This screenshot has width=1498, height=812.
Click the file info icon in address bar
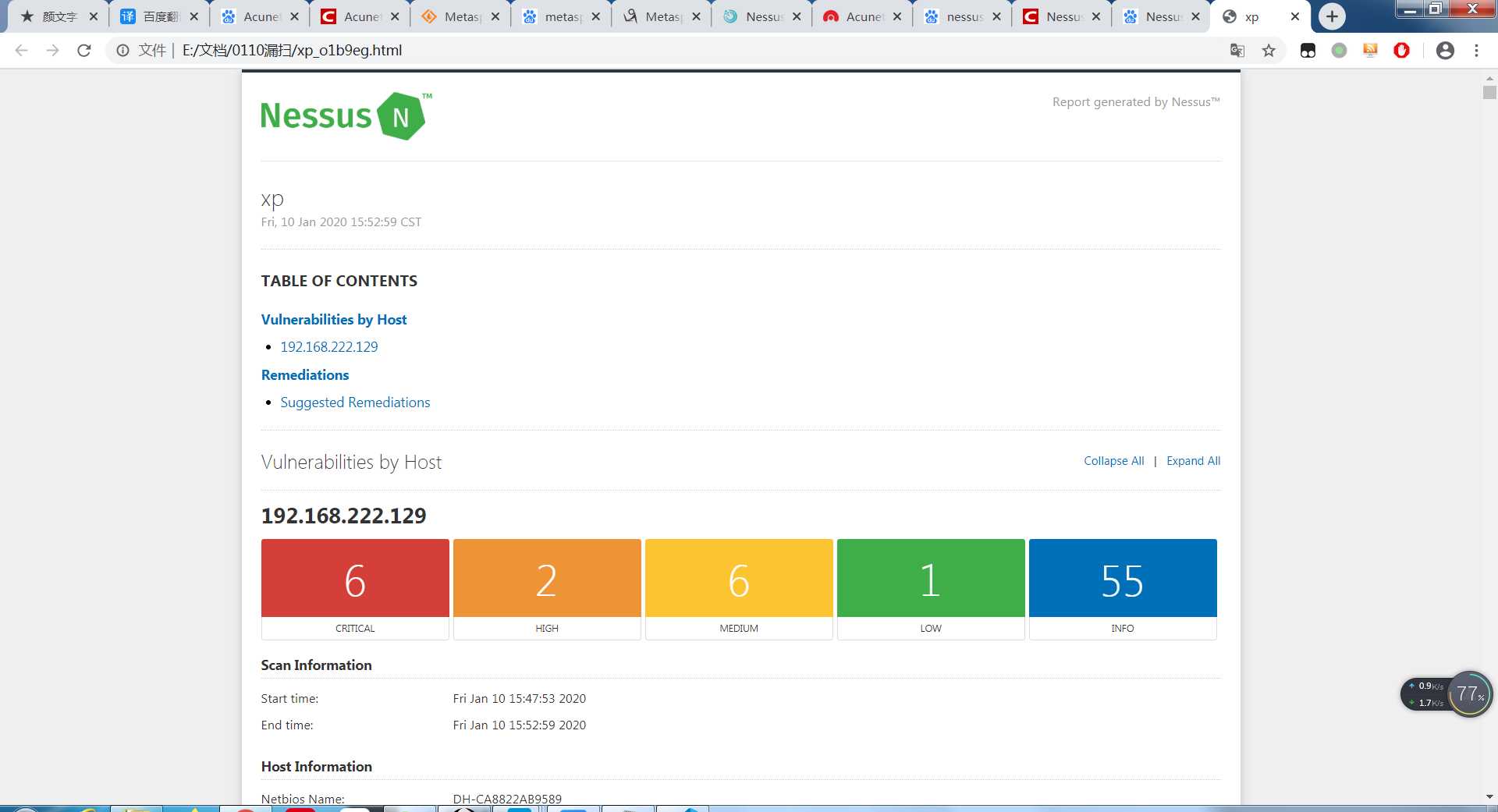[122, 51]
